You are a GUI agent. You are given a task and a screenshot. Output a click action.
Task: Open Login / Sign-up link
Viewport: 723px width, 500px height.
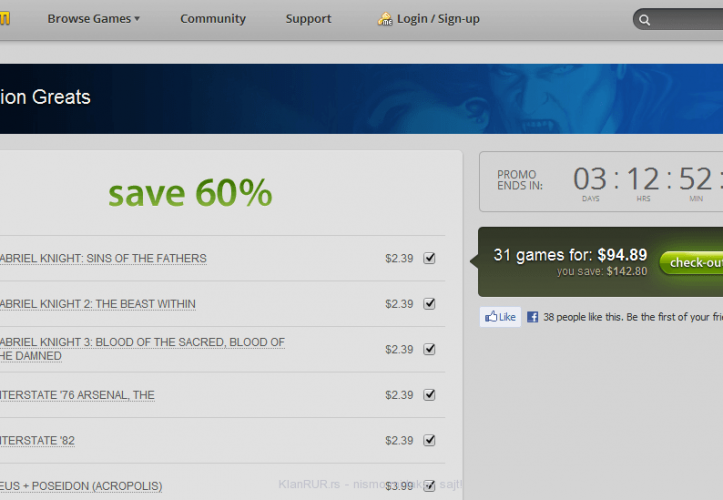click(x=438, y=19)
